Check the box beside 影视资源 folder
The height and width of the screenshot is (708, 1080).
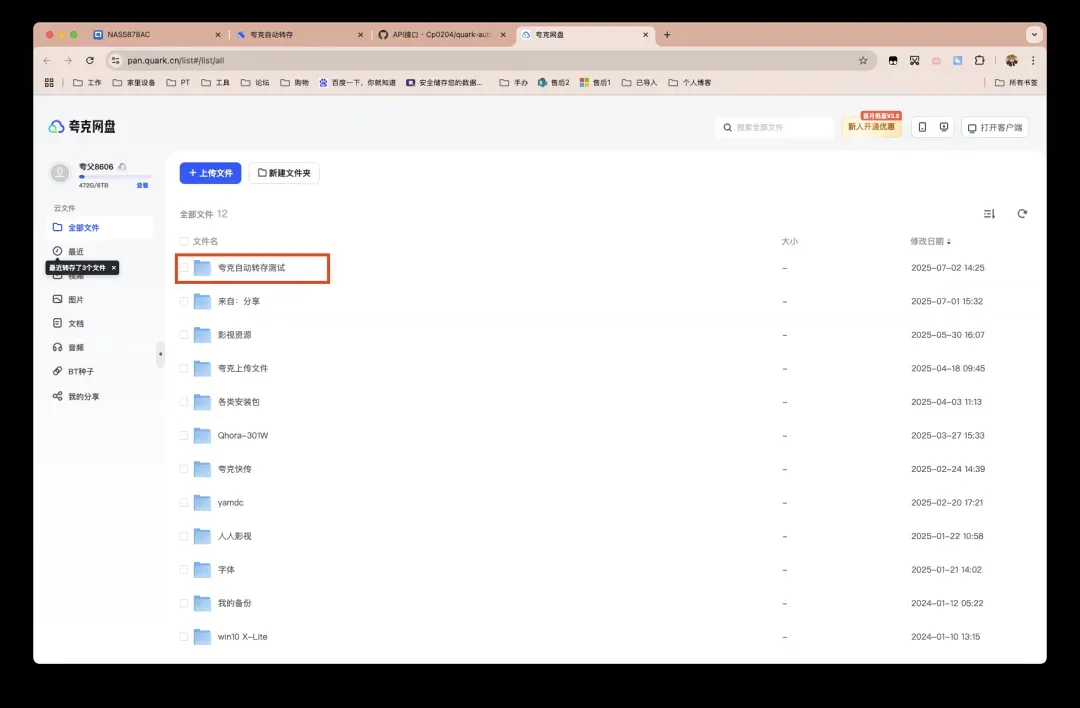point(184,335)
